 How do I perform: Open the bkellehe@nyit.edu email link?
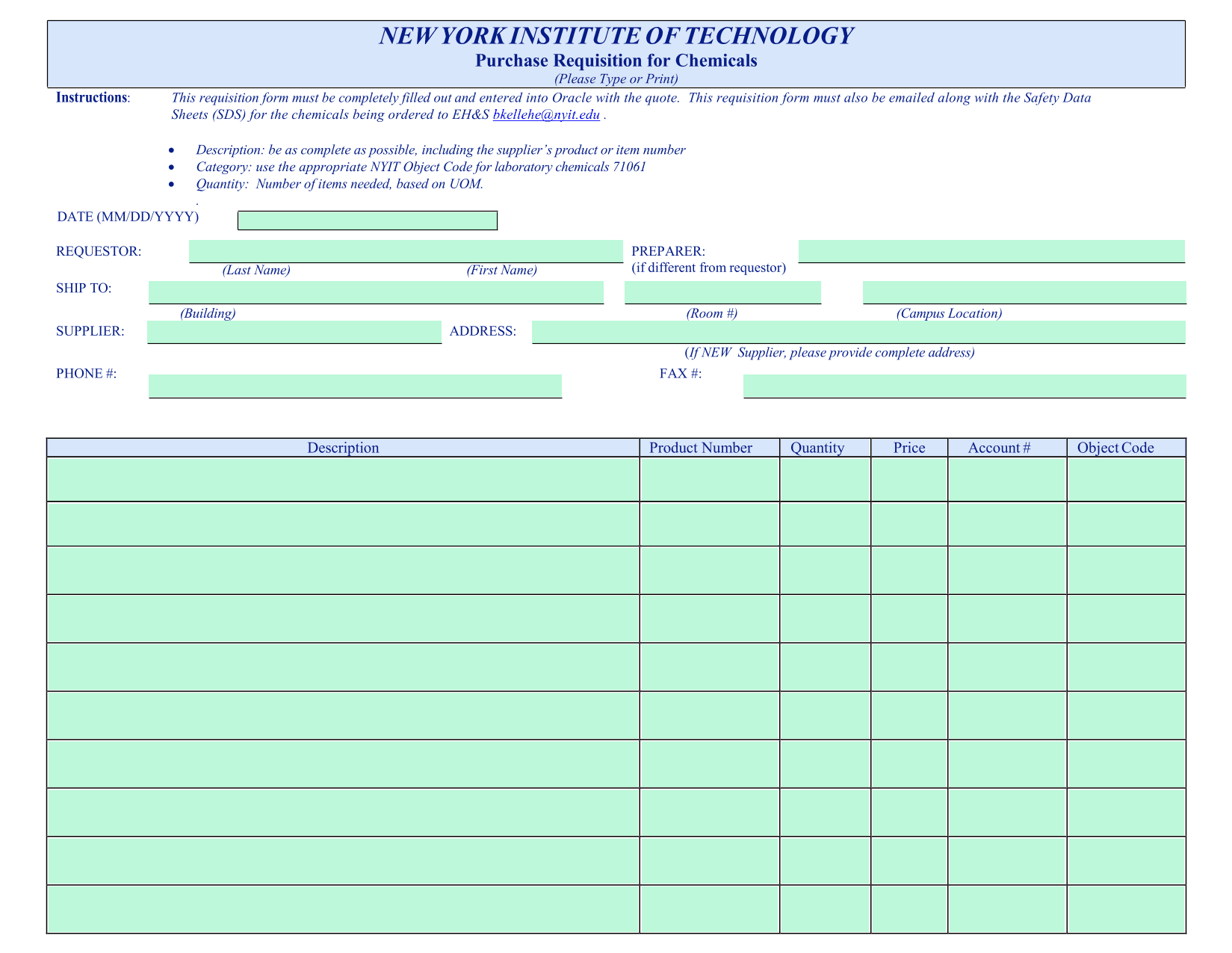tap(547, 115)
